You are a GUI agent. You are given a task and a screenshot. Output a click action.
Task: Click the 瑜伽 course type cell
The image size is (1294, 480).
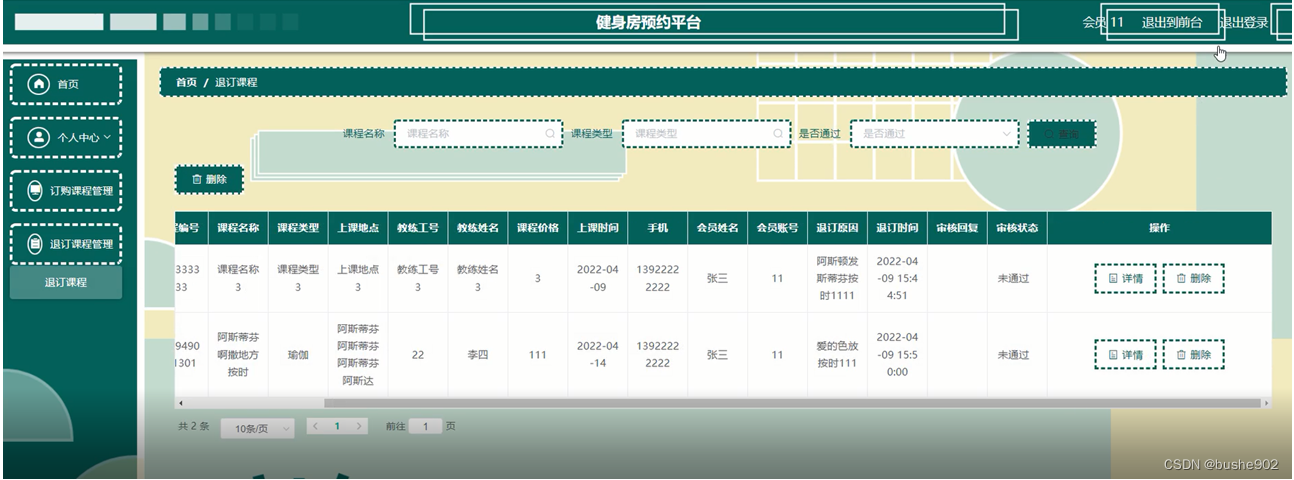tap(298, 354)
